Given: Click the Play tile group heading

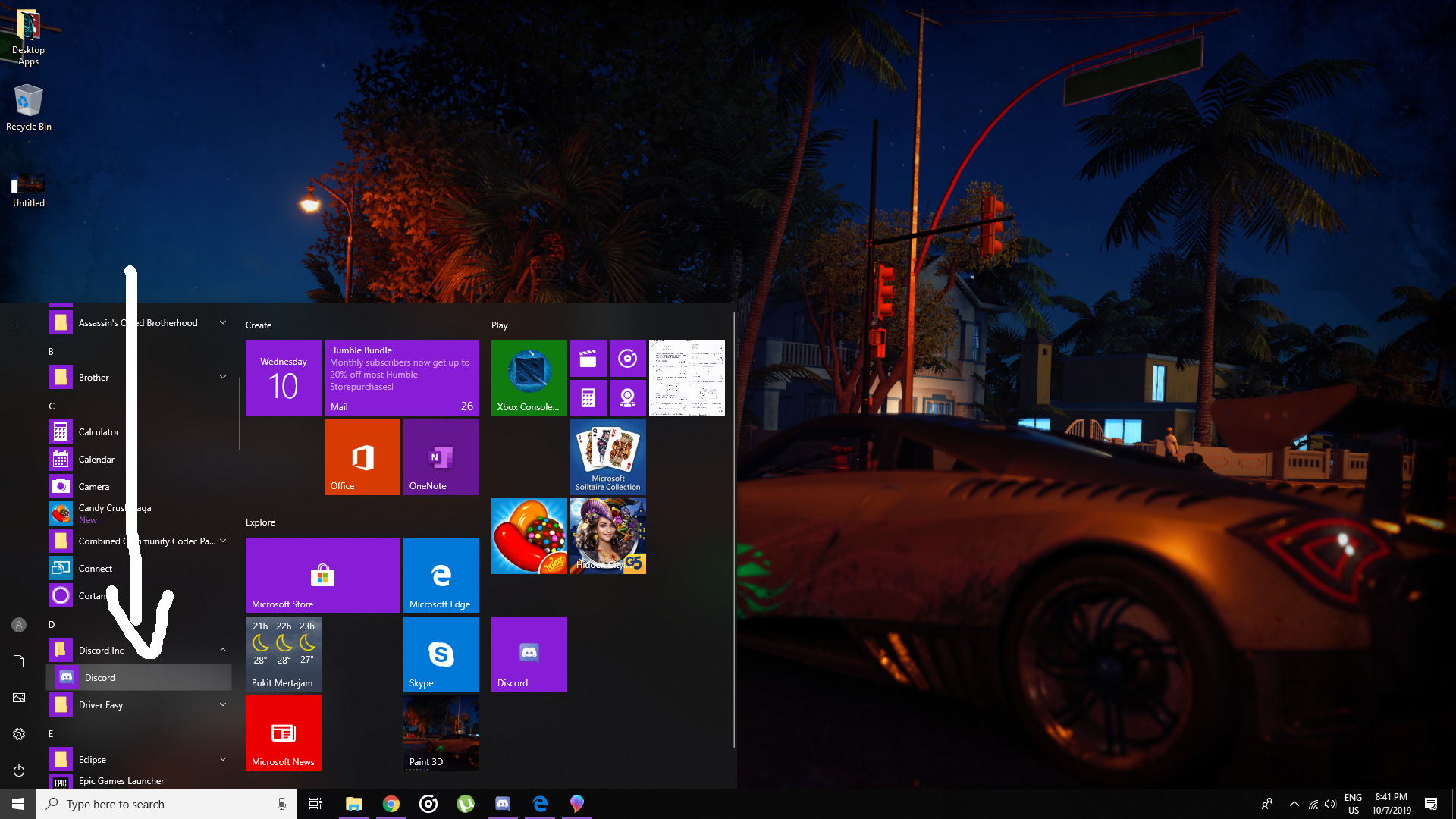Looking at the screenshot, I should coord(500,325).
